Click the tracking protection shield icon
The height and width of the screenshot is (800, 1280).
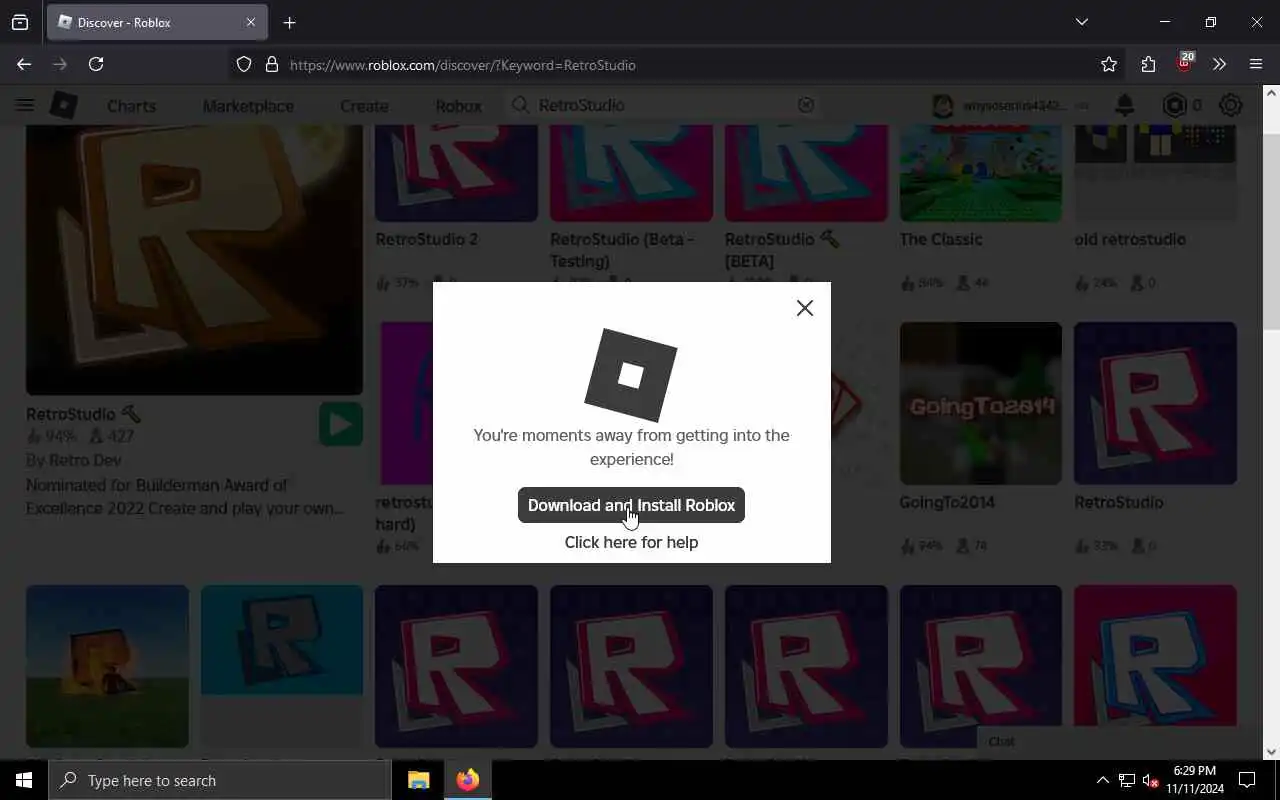pos(244,65)
